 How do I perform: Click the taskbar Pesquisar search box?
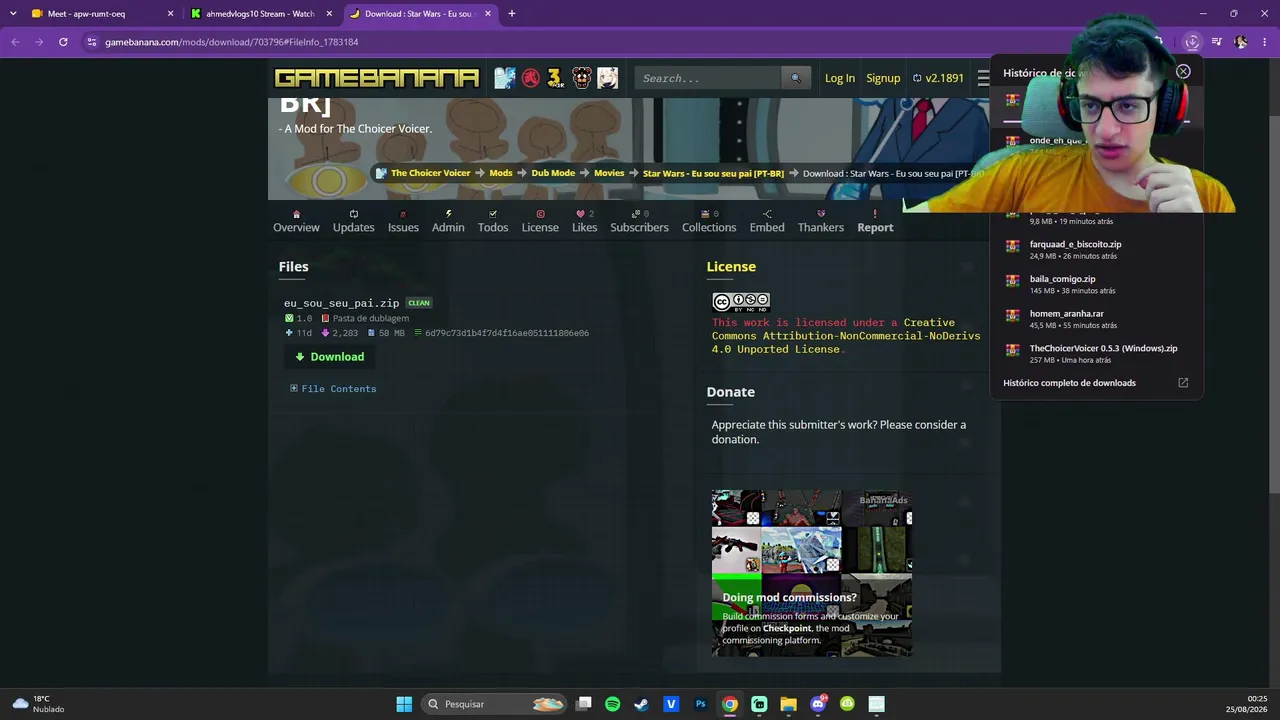[495, 704]
